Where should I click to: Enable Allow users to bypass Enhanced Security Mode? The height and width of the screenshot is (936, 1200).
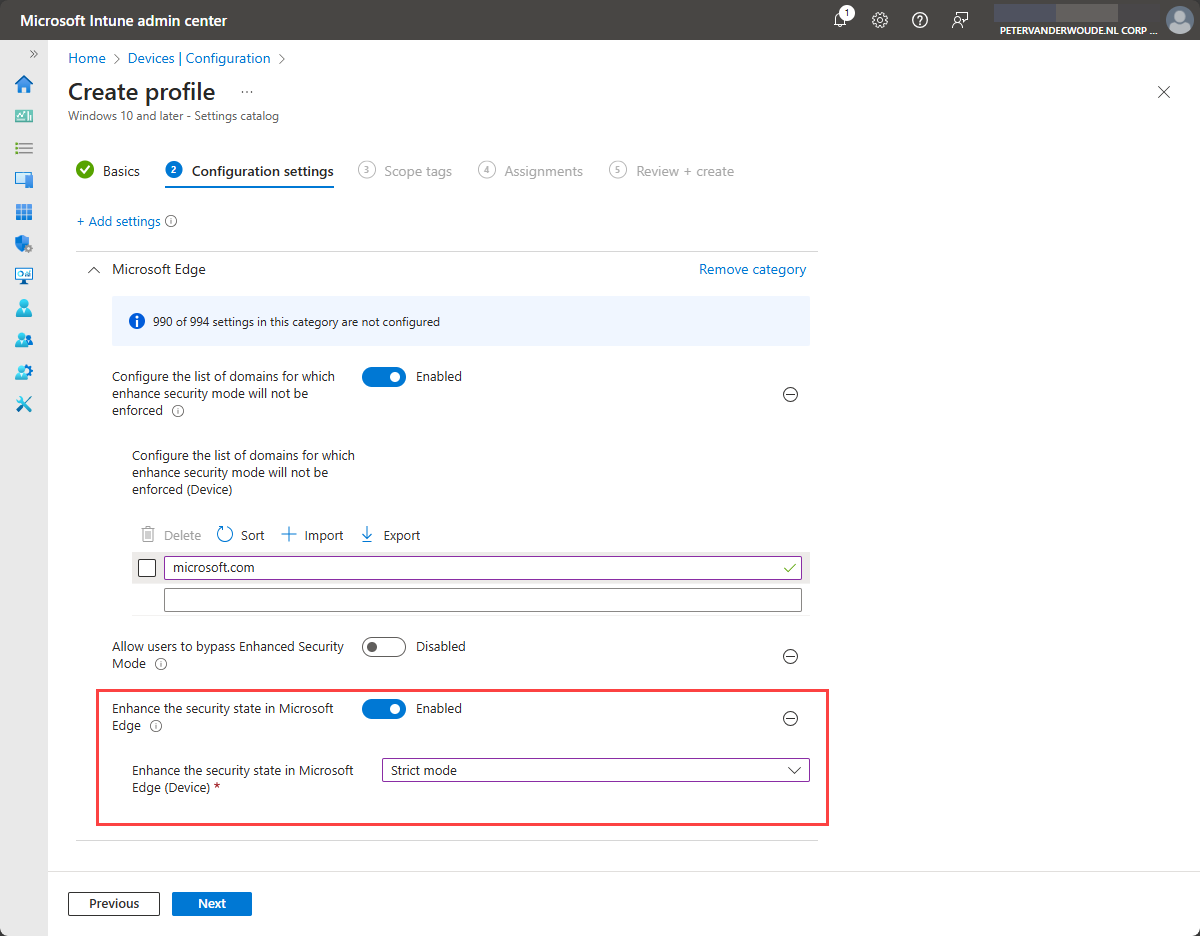(x=384, y=647)
